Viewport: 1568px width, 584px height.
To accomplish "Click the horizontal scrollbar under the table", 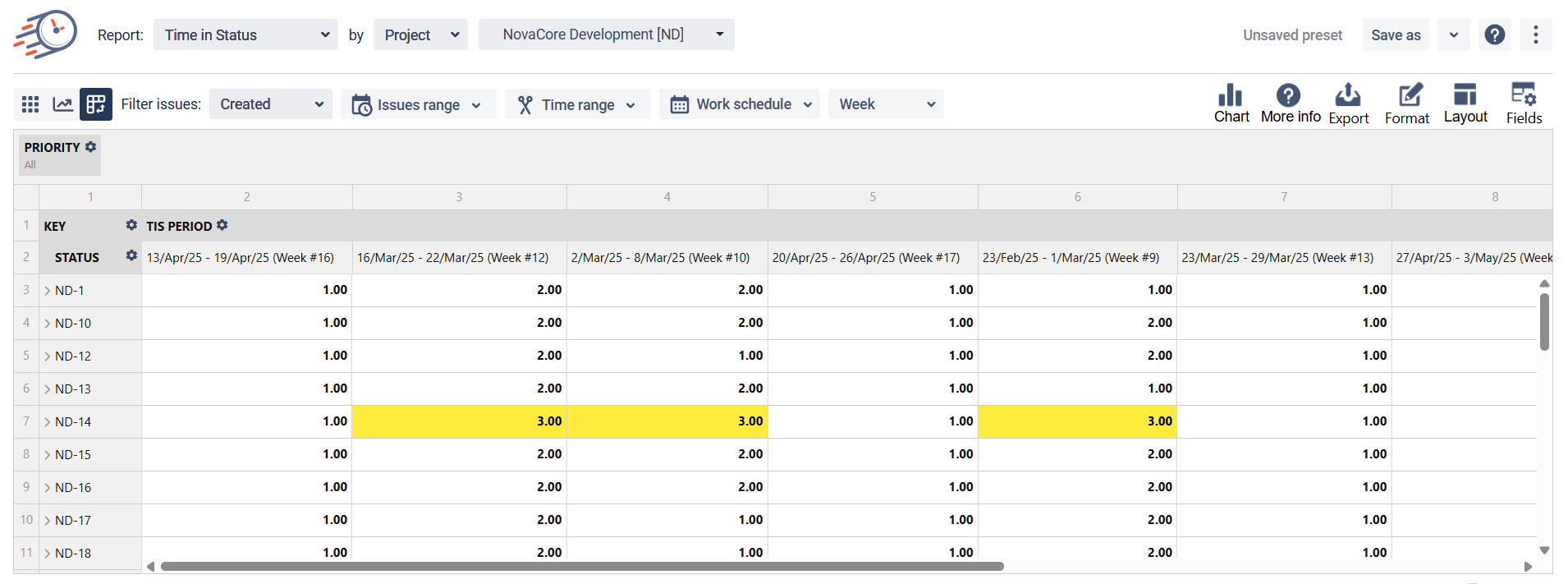I will click(x=581, y=566).
